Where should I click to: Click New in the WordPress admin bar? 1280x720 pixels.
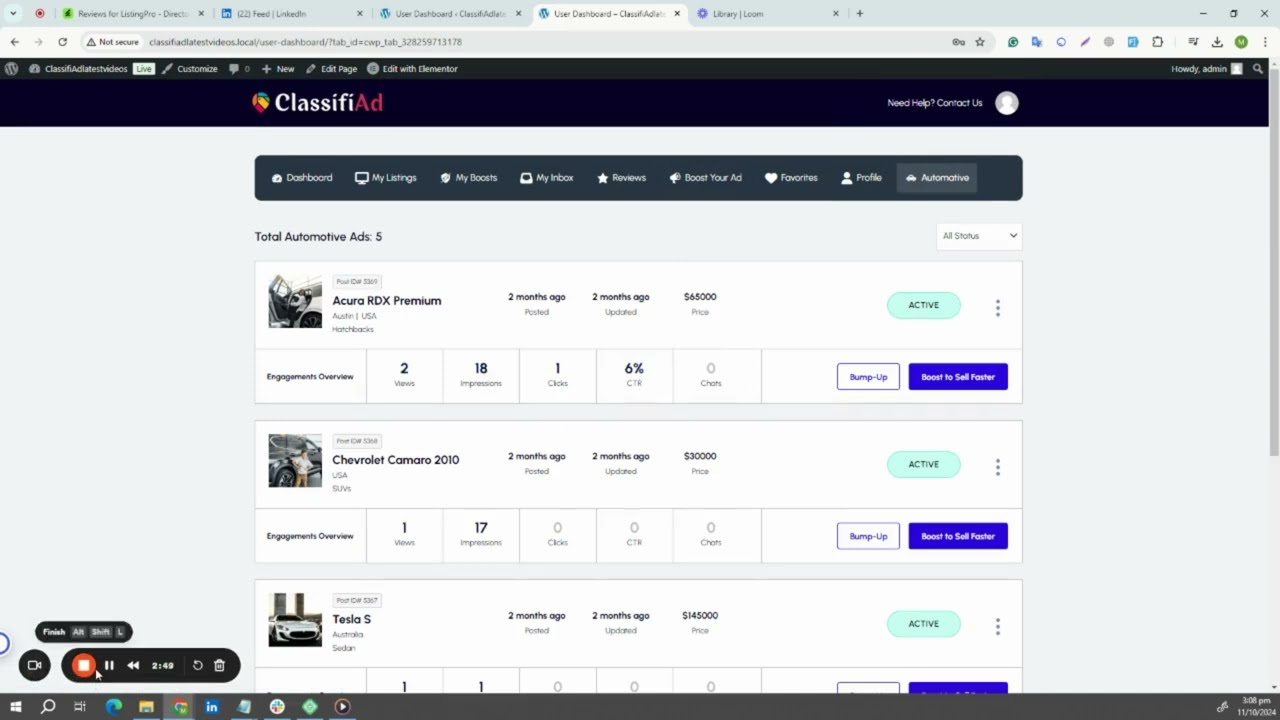click(278, 69)
